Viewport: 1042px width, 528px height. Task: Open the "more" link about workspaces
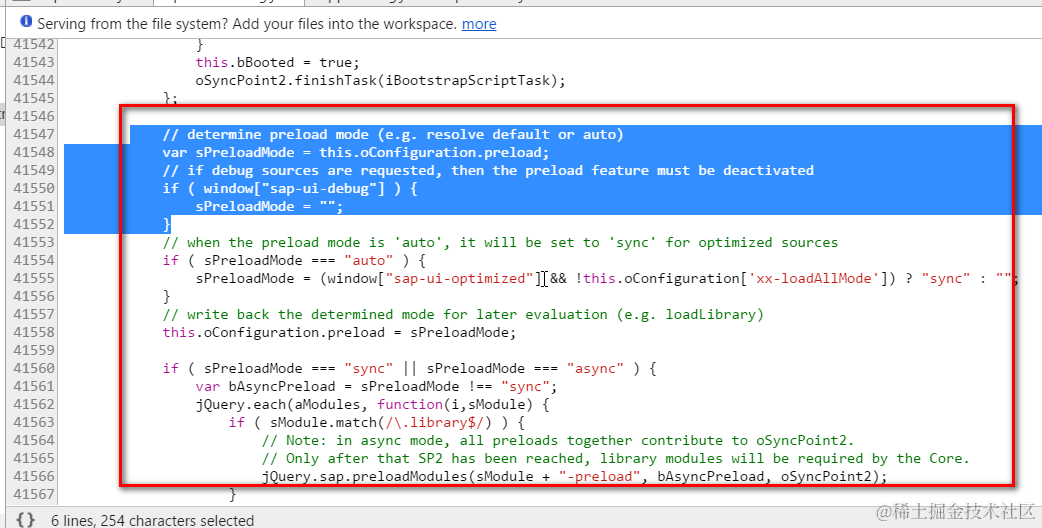click(x=479, y=24)
